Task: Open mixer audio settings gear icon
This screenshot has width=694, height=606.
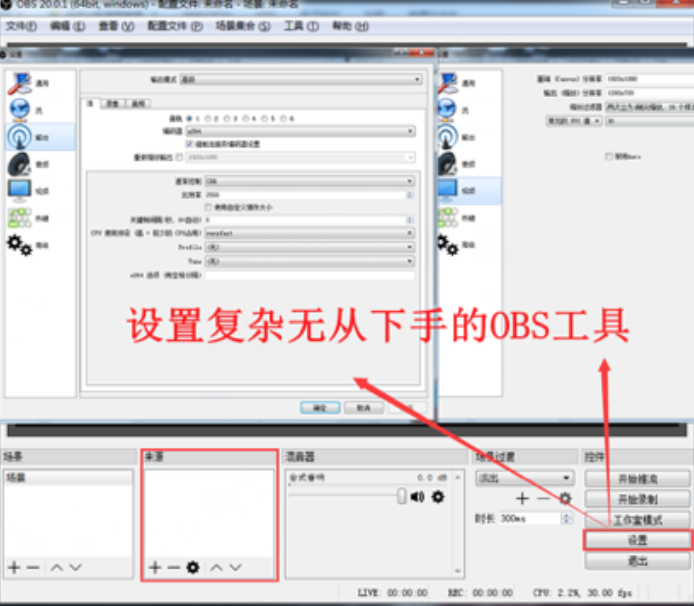Action: [438, 497]
